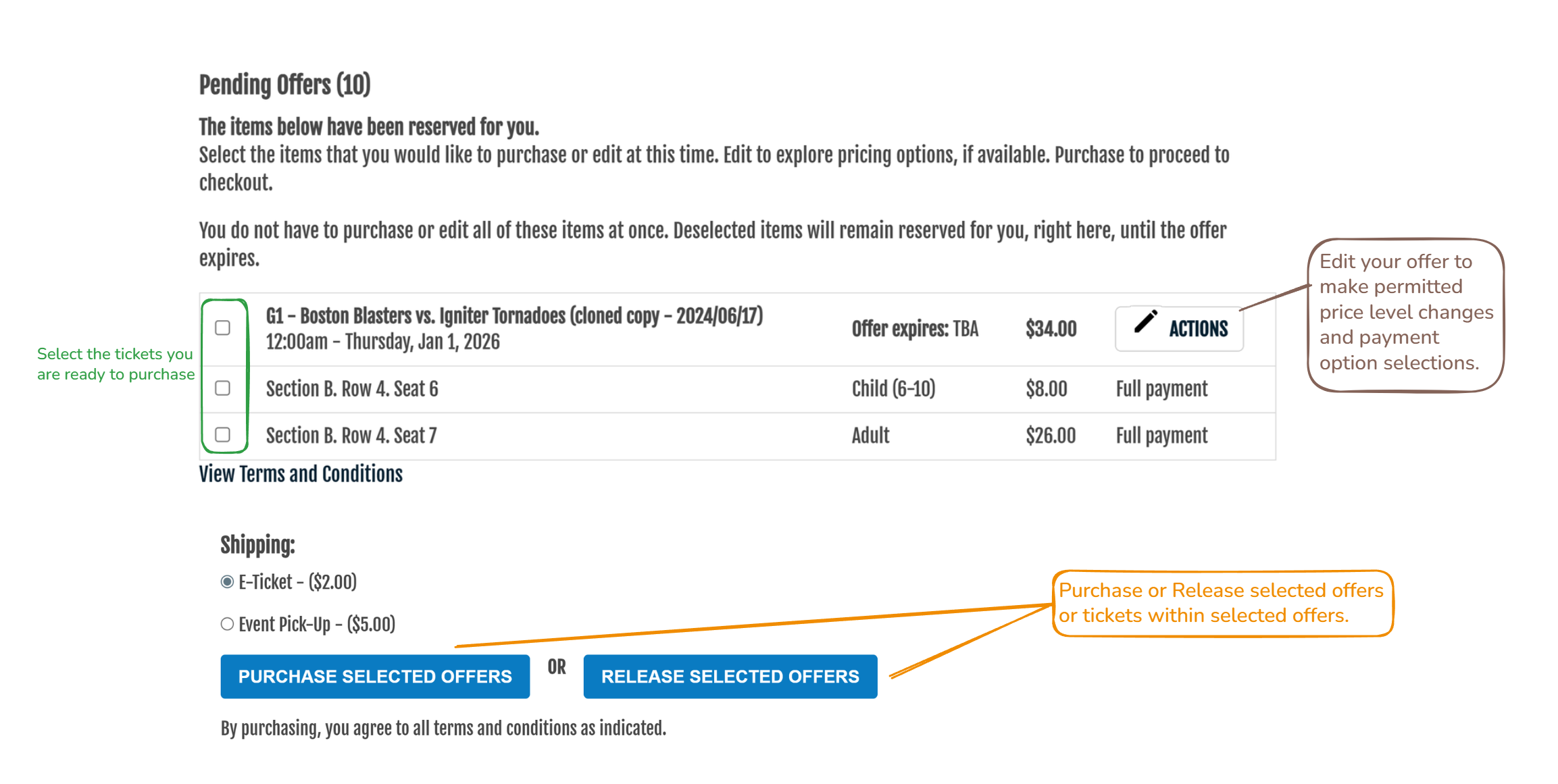The image size is (1558, 784).
Task: Click the $26.00 ticket price
Action: (x=1051, y=436)
